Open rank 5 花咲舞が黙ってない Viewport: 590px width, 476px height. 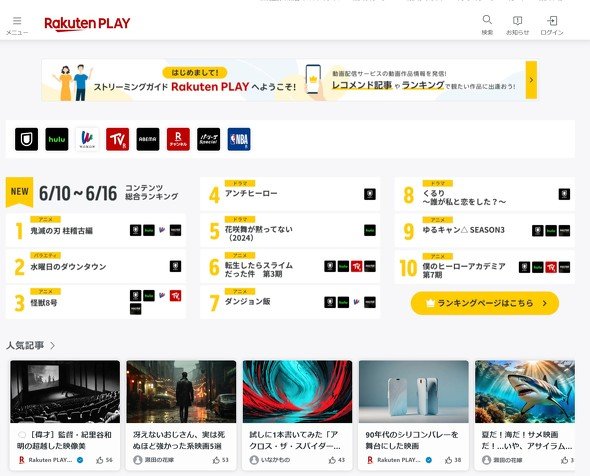click(x=290, y=230)
